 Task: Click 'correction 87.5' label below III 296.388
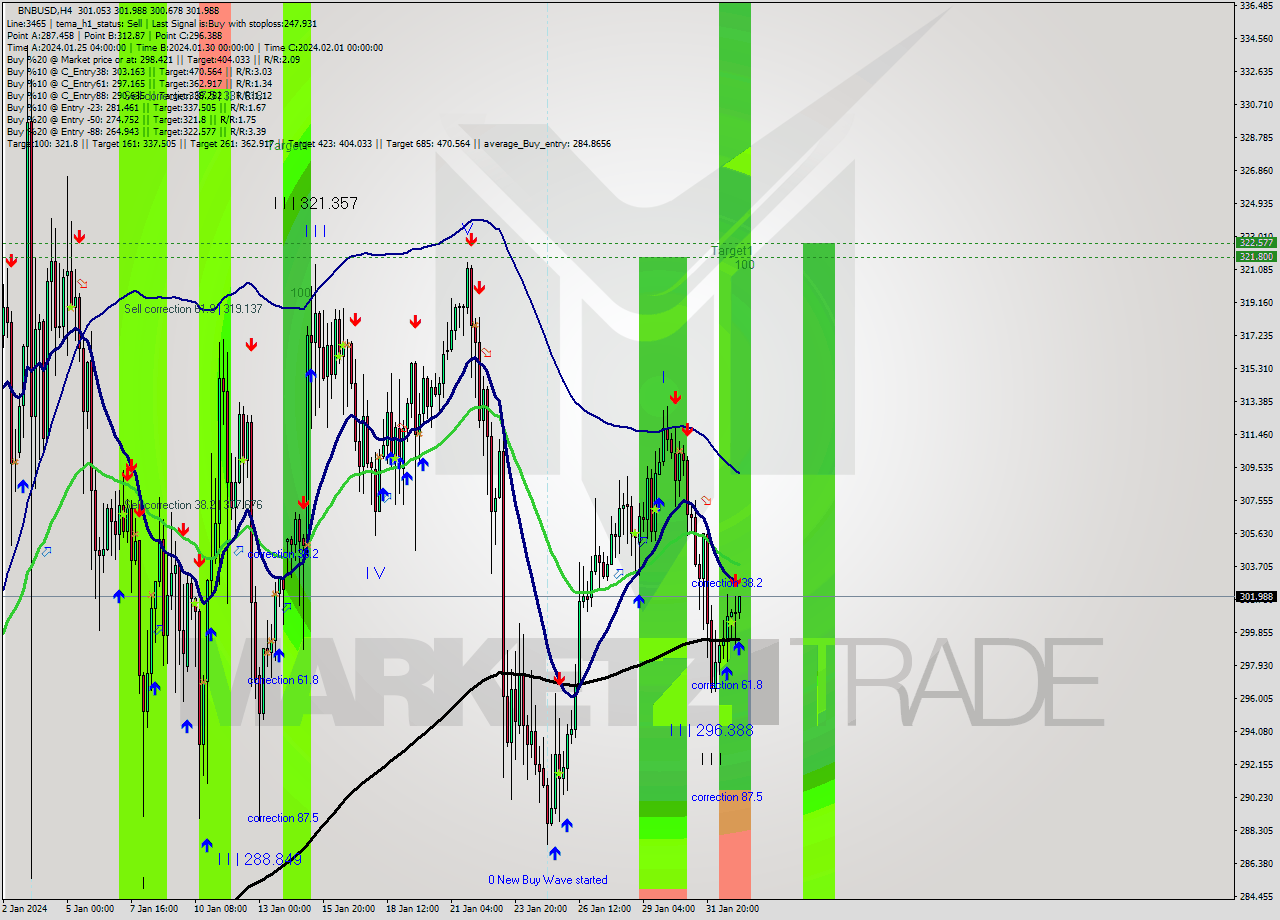tap(726, 797)
